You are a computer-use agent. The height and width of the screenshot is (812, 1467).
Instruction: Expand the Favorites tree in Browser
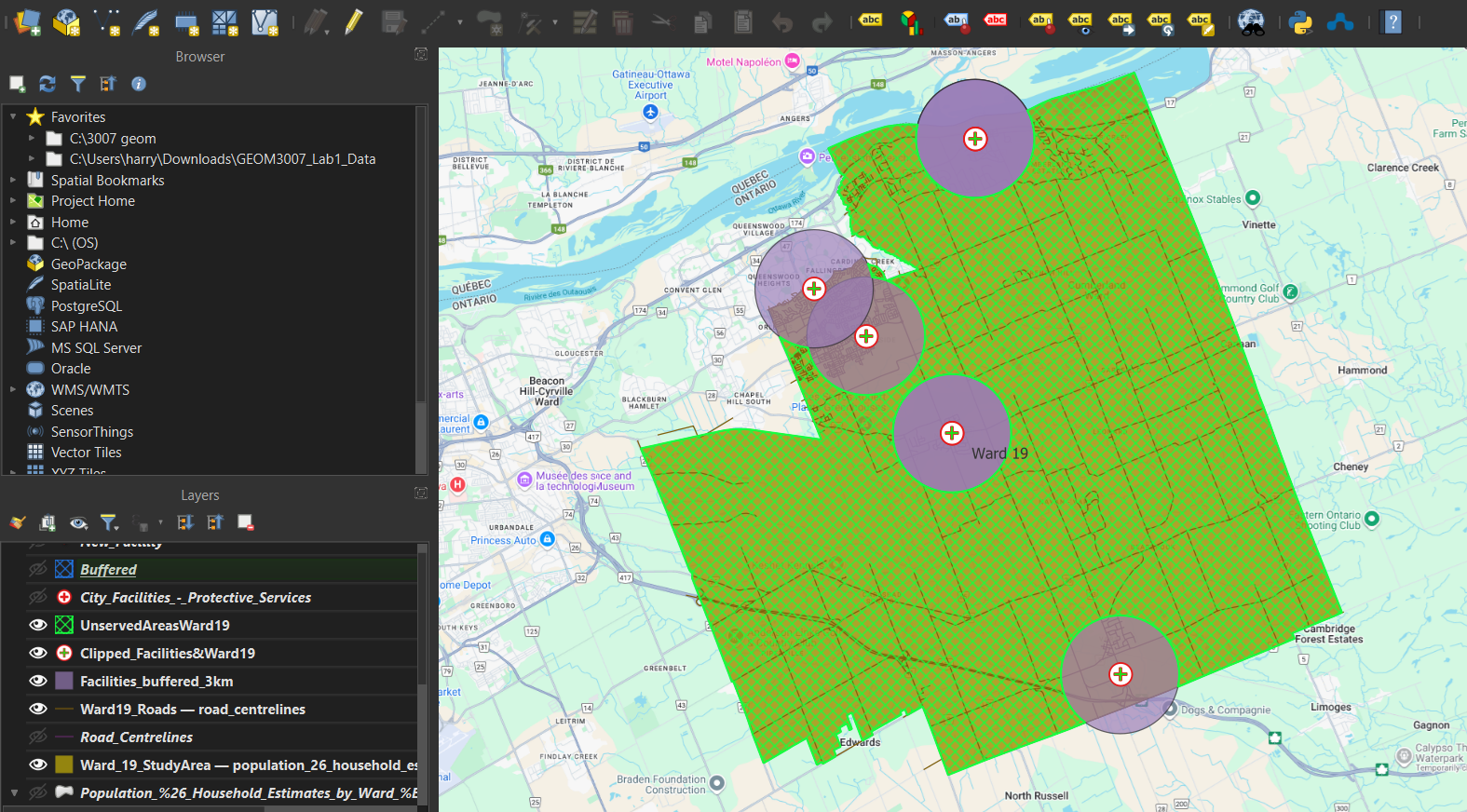coord(13,117)
